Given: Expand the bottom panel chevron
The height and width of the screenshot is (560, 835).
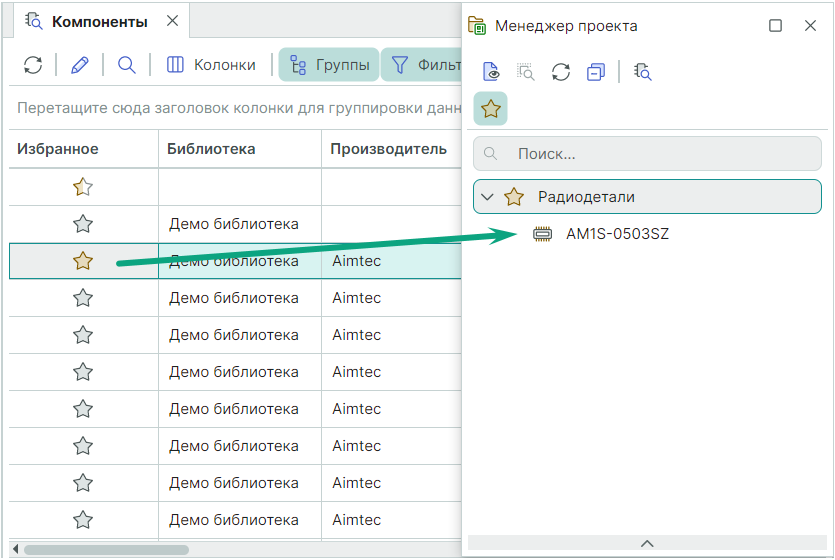Looking at the screenshot, I should [x=647, y=543].
